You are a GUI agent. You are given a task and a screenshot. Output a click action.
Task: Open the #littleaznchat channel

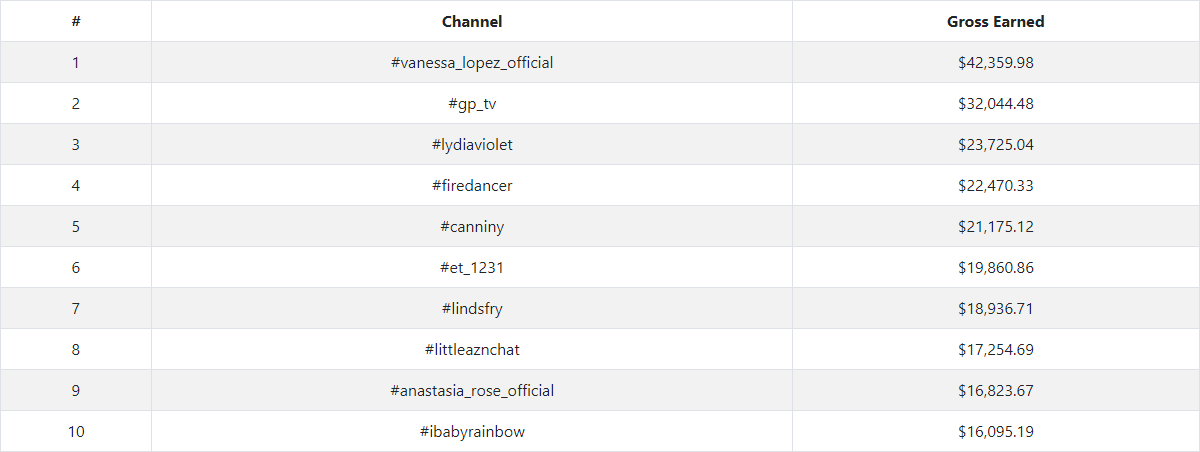472,350
